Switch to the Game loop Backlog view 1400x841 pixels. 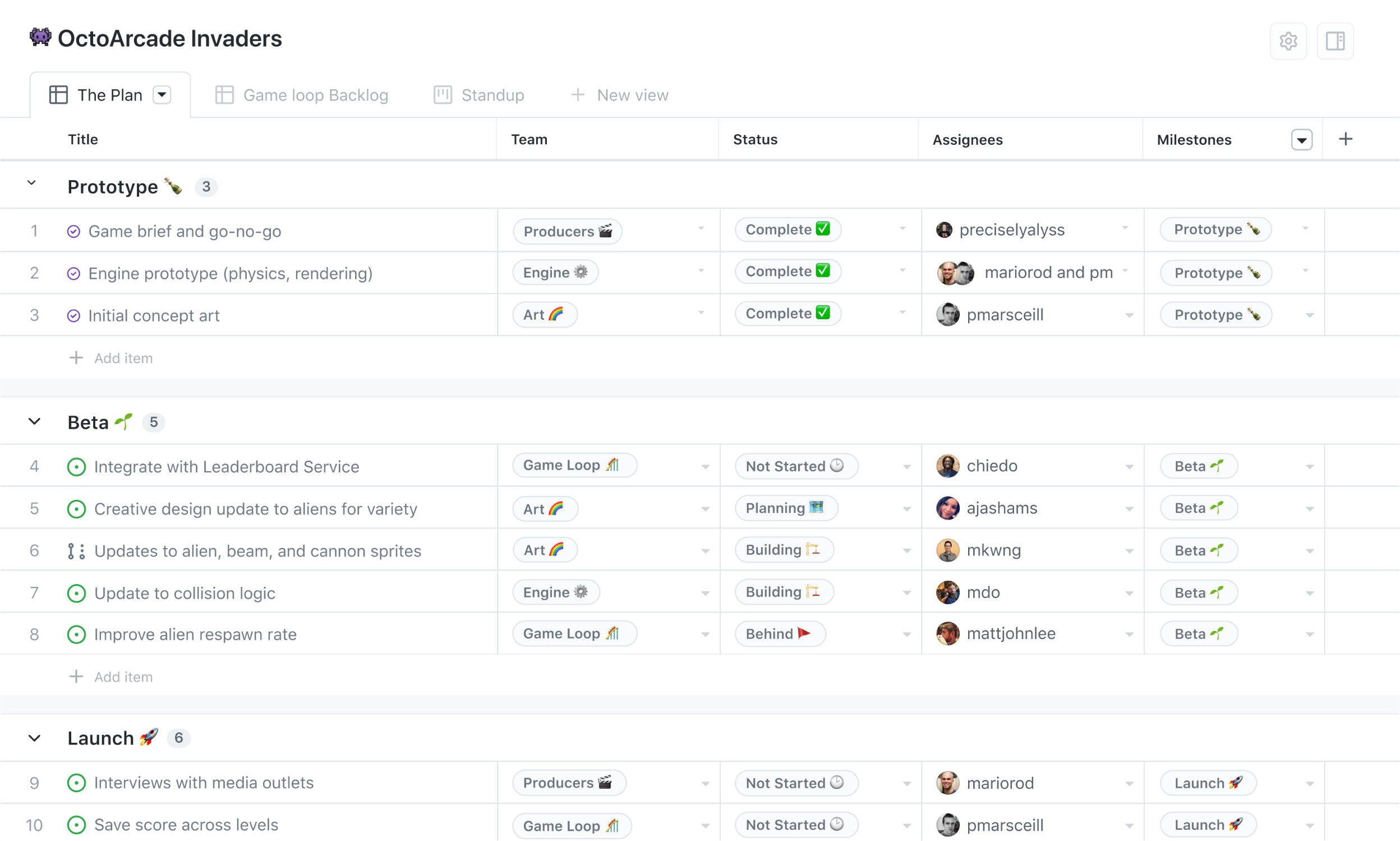click(x=305, y=94)
